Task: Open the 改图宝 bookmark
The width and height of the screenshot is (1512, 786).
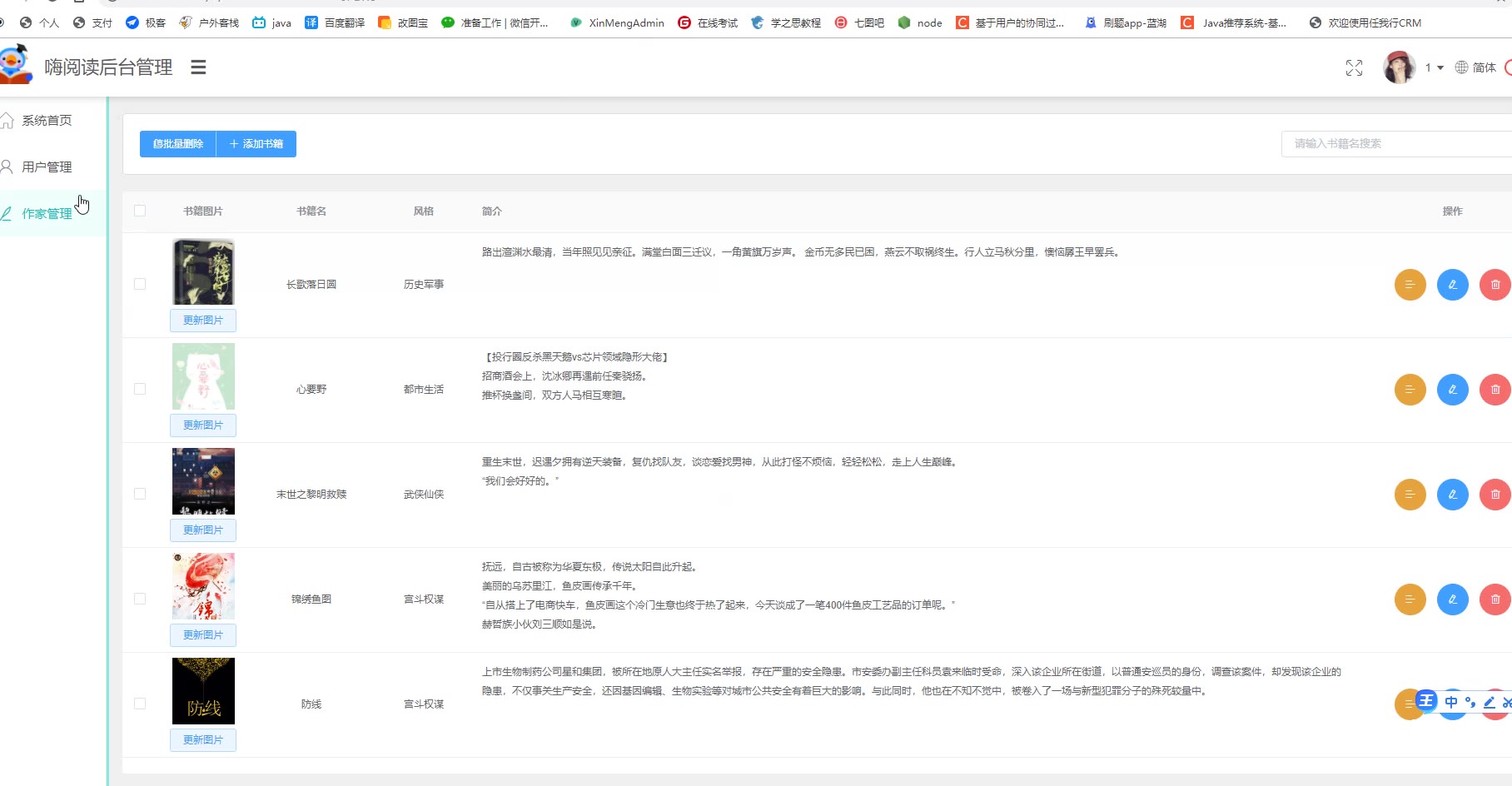Action: coord(403,22)
